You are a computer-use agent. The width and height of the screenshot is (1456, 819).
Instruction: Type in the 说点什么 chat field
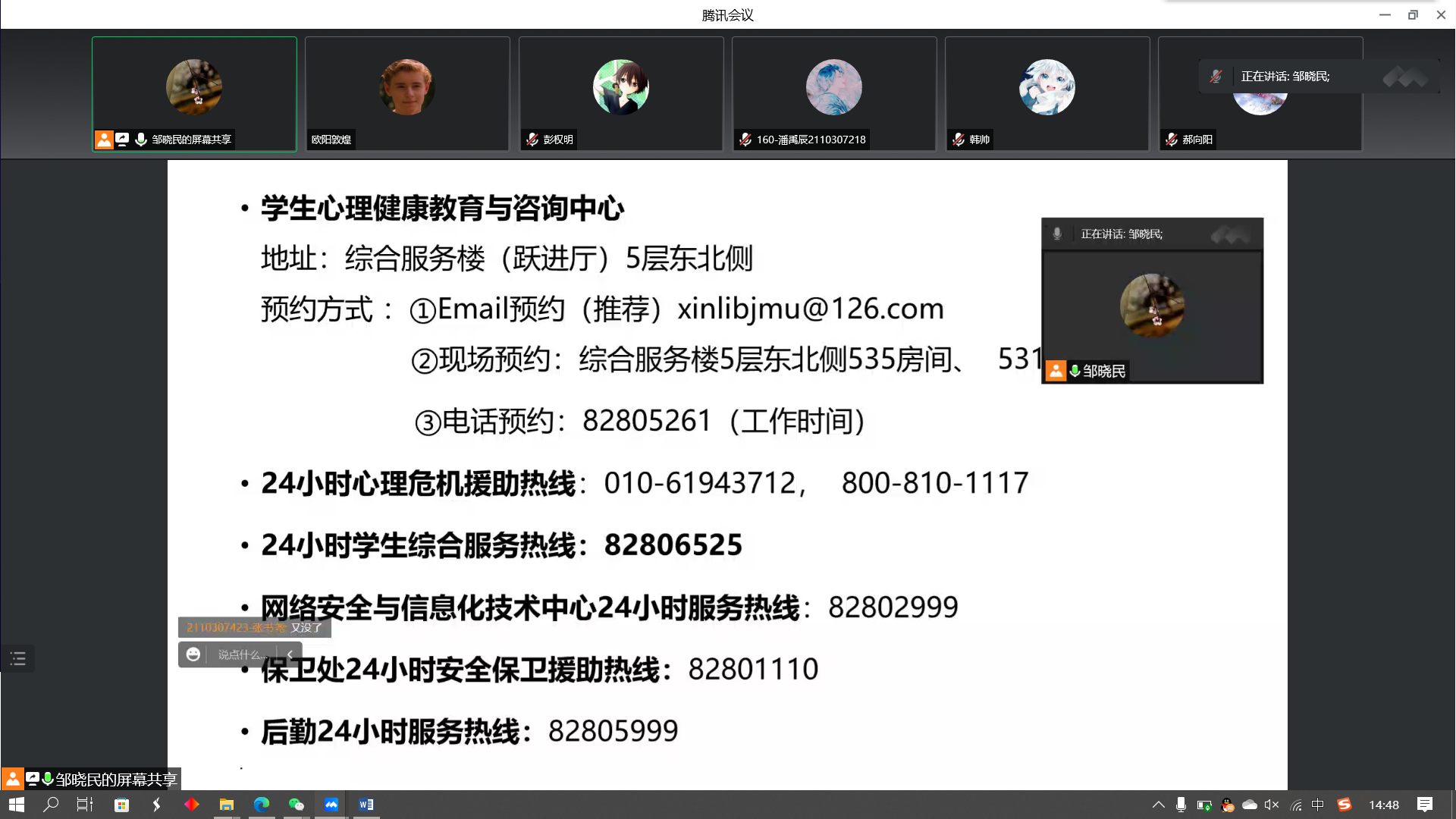[243, 654]
